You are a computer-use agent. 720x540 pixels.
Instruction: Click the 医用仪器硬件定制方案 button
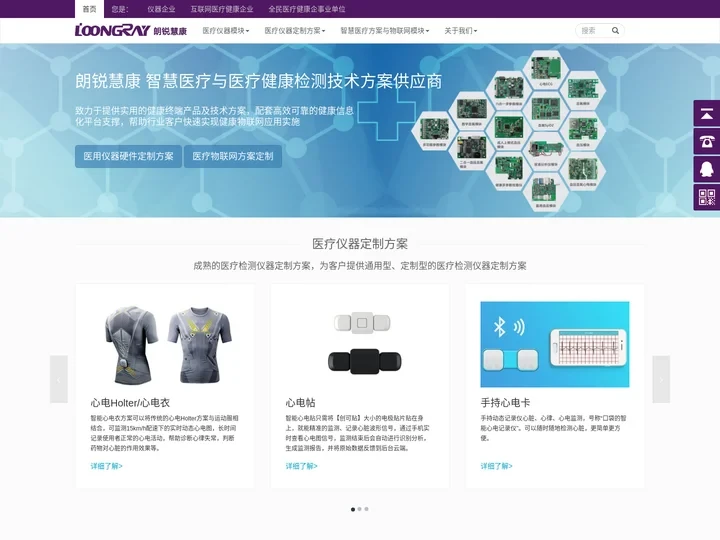(129, 156)
